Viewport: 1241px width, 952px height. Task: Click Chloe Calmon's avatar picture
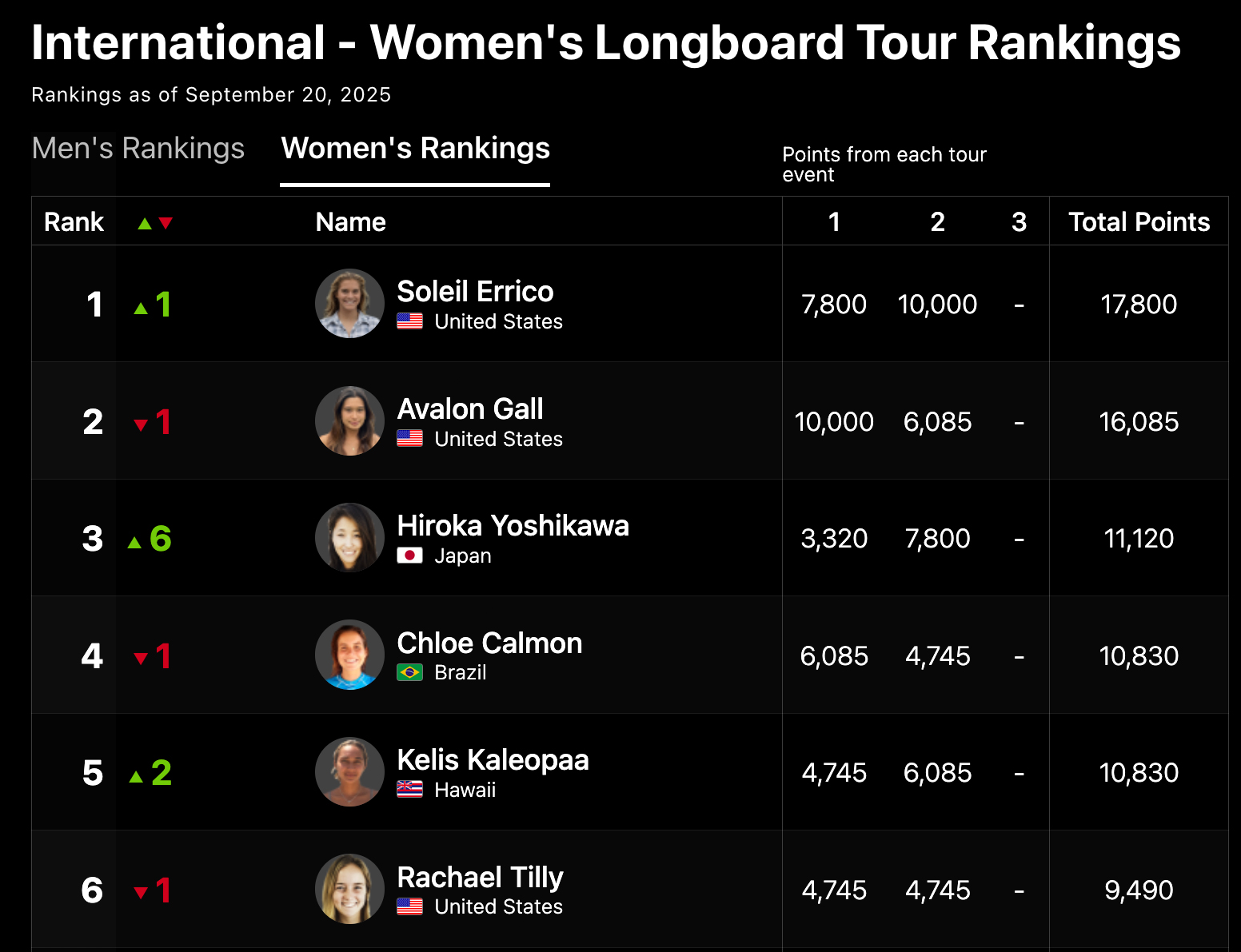350,655
